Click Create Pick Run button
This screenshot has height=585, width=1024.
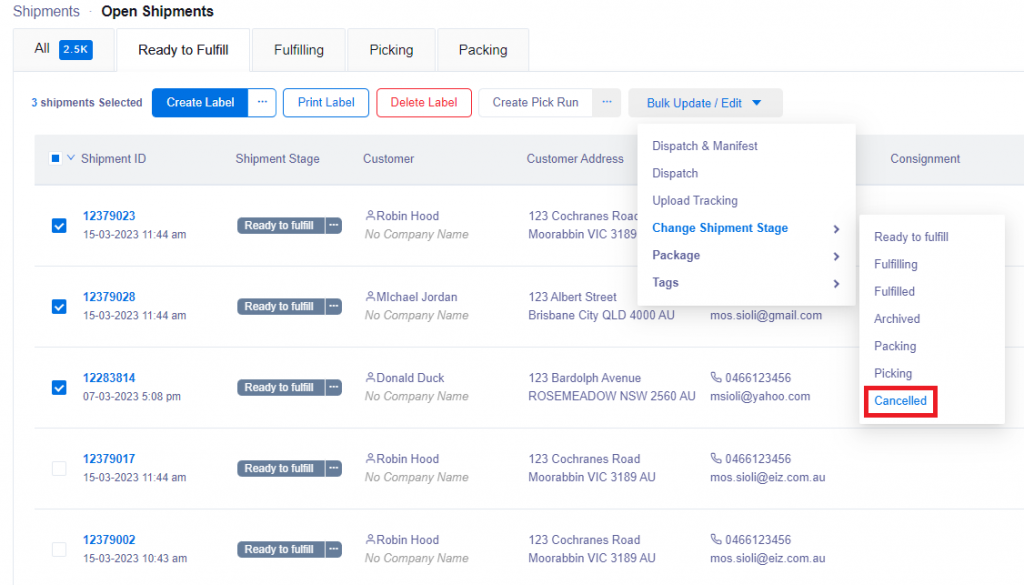[x=536, y=103]
